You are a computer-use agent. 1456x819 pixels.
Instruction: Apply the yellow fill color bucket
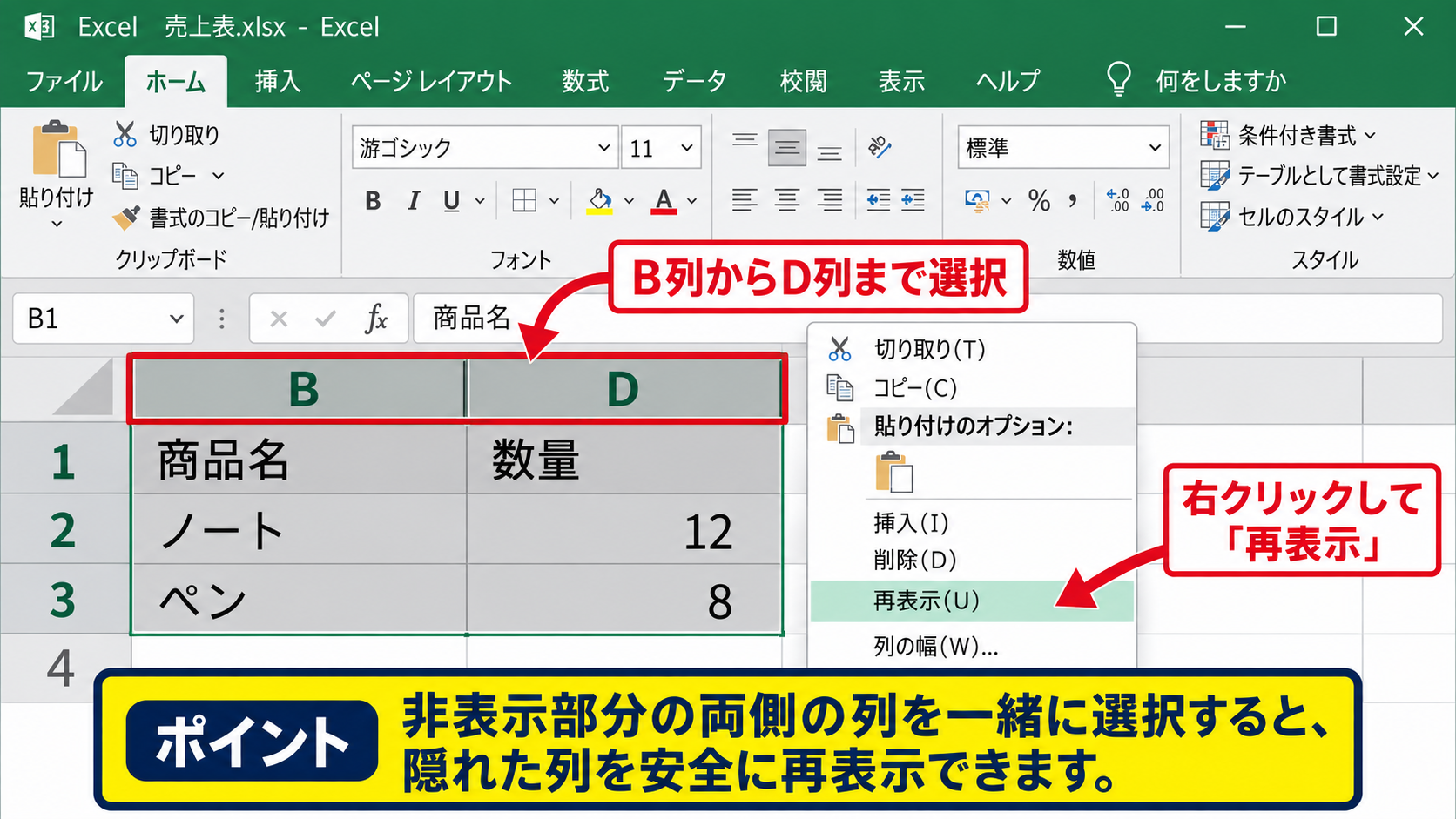[599, 201]
